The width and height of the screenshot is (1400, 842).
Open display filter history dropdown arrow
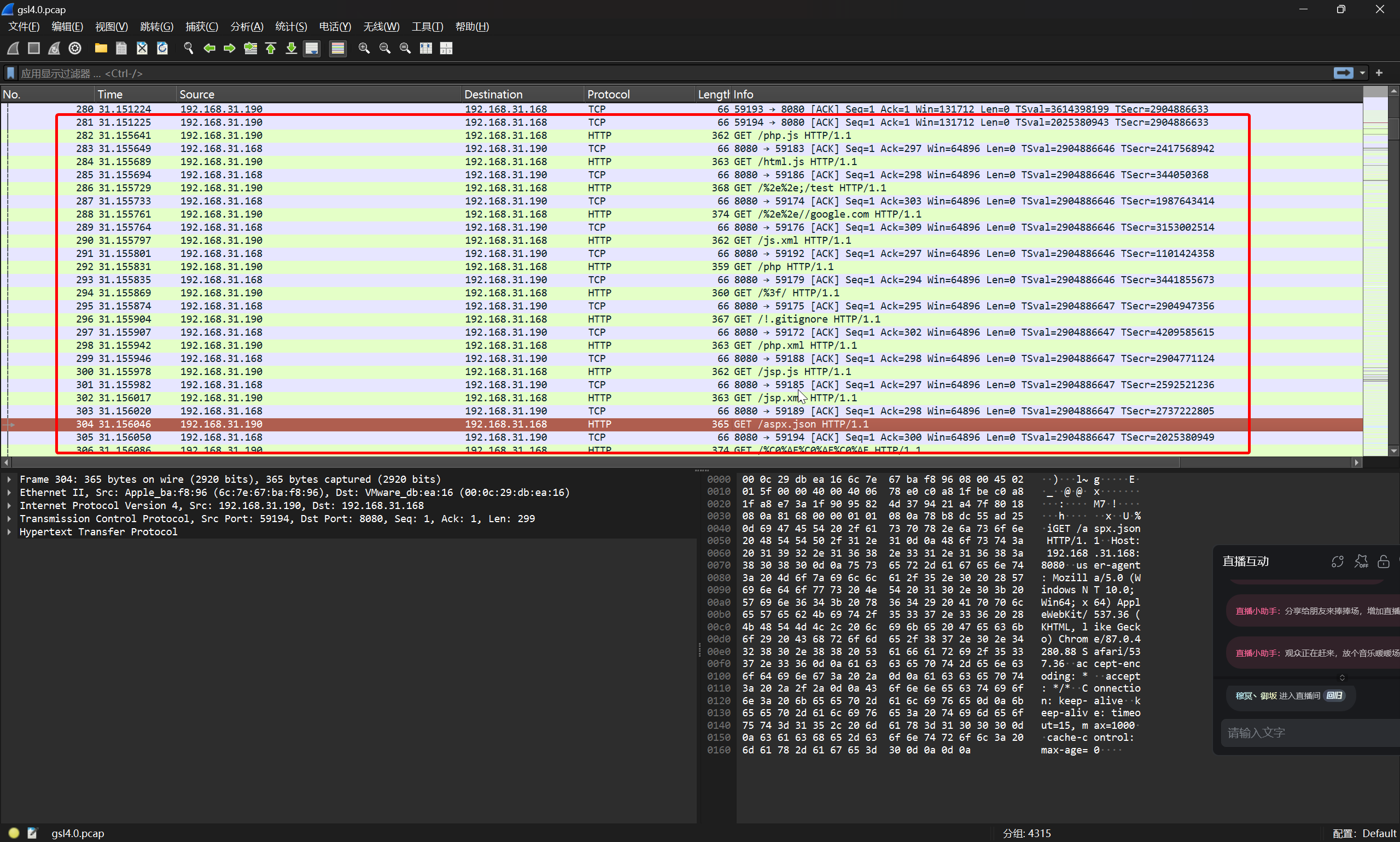[1362, 73]
